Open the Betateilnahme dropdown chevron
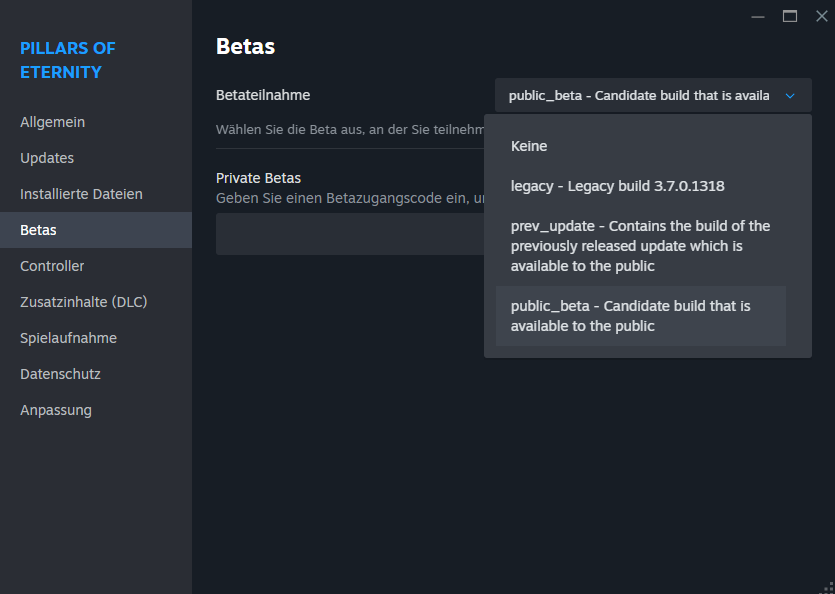This screenshot has width=835, height=594. (x=790, y=95)
